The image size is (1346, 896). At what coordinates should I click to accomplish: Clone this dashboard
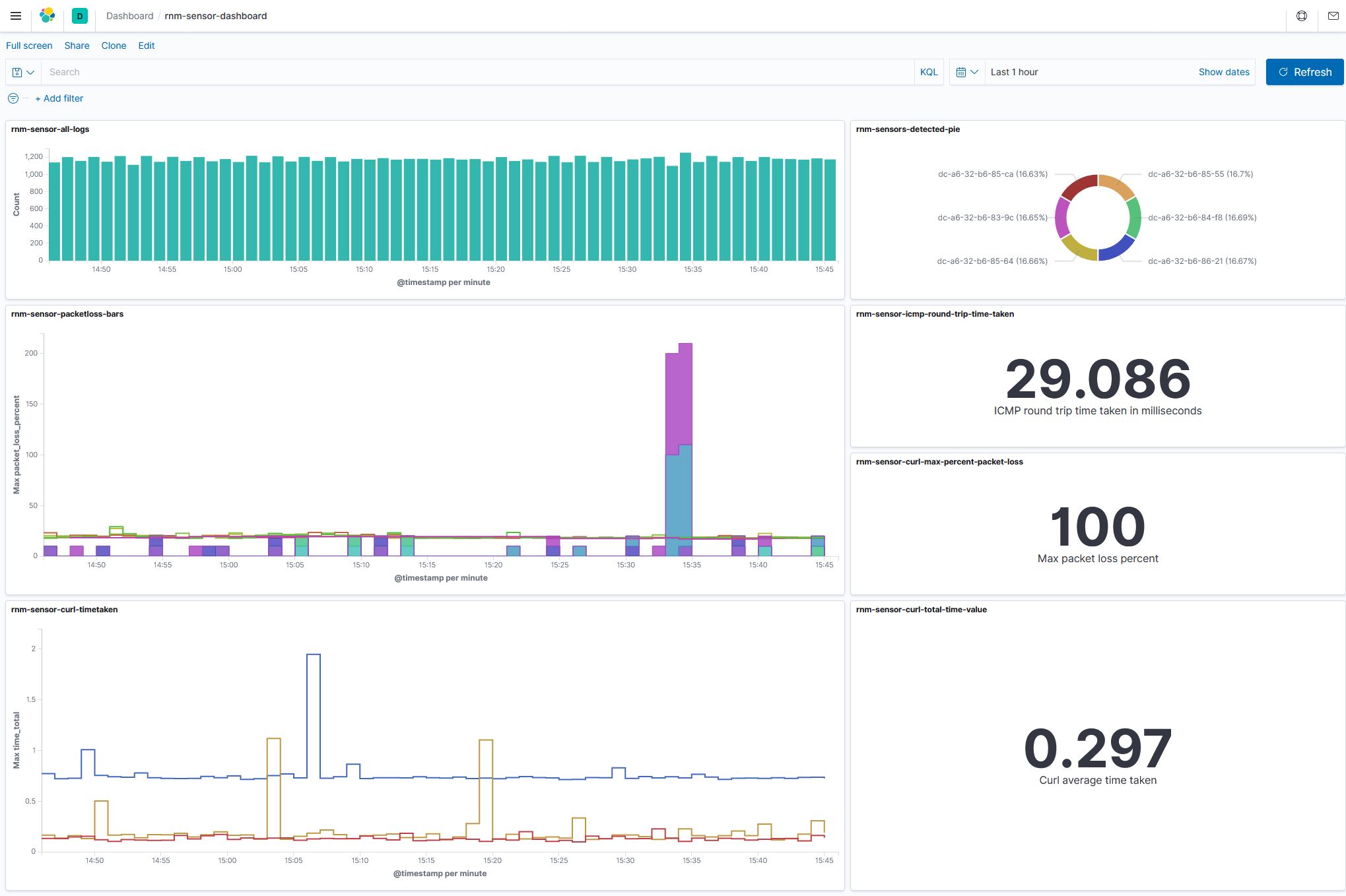[x=114, y=46]
